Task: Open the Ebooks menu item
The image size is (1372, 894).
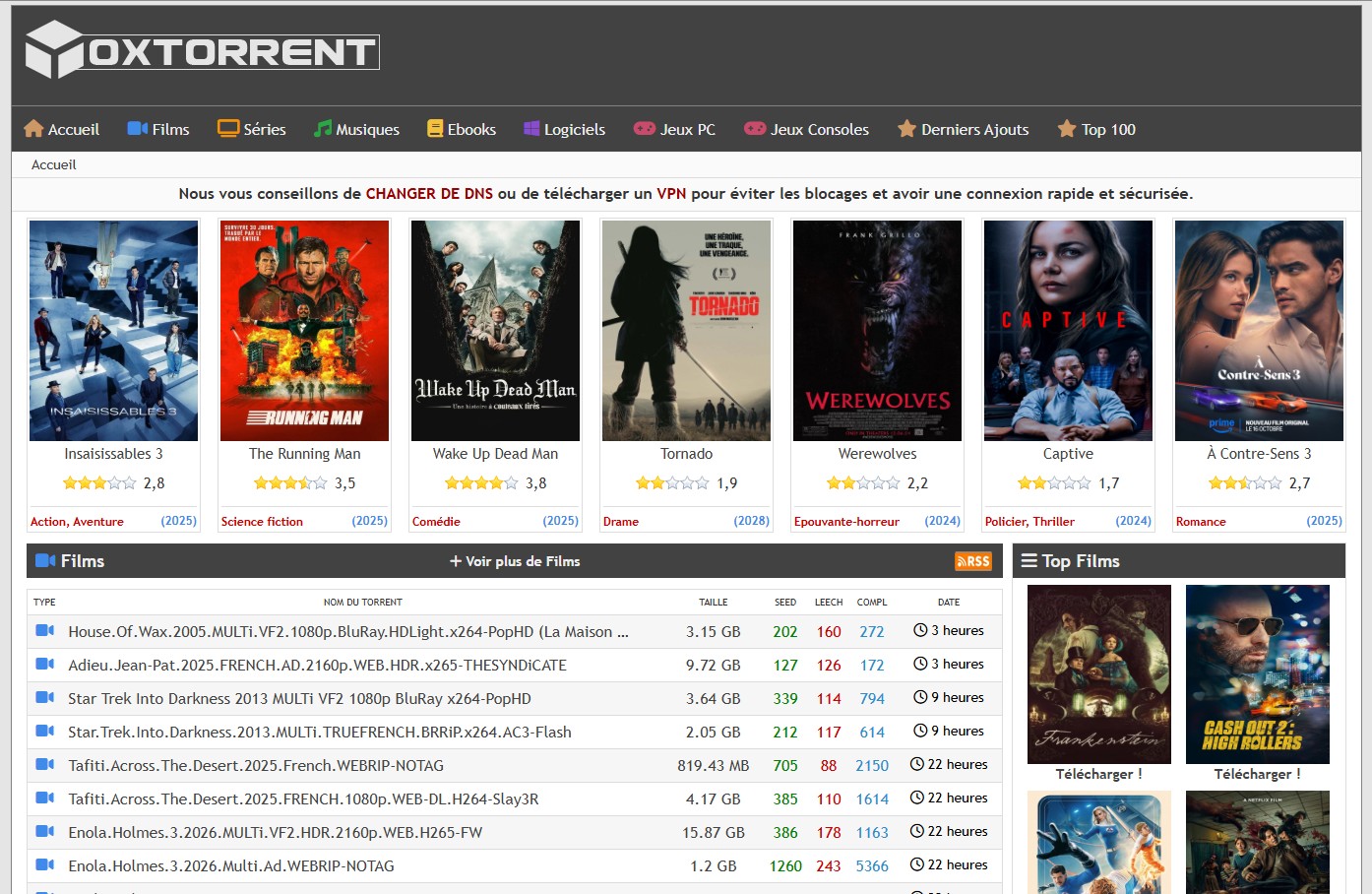Action: (x=462, y=129)
